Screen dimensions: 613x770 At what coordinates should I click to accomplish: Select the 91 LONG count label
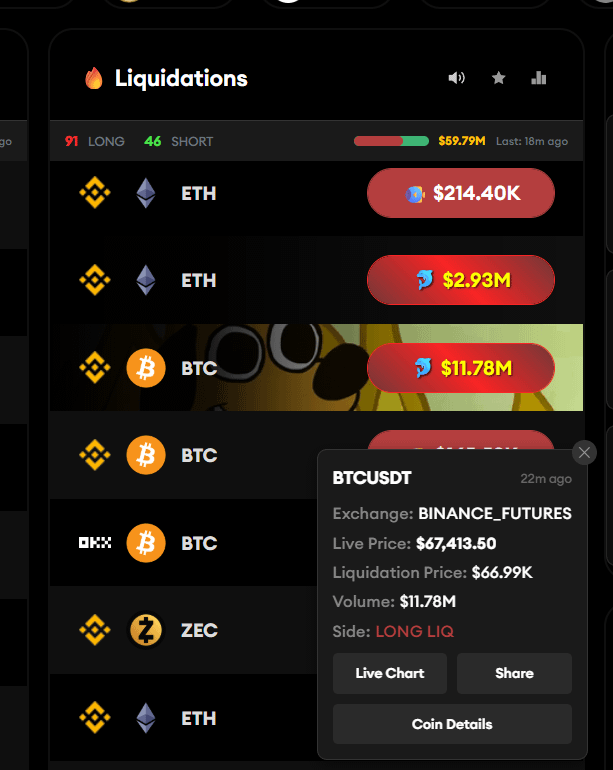95,141
